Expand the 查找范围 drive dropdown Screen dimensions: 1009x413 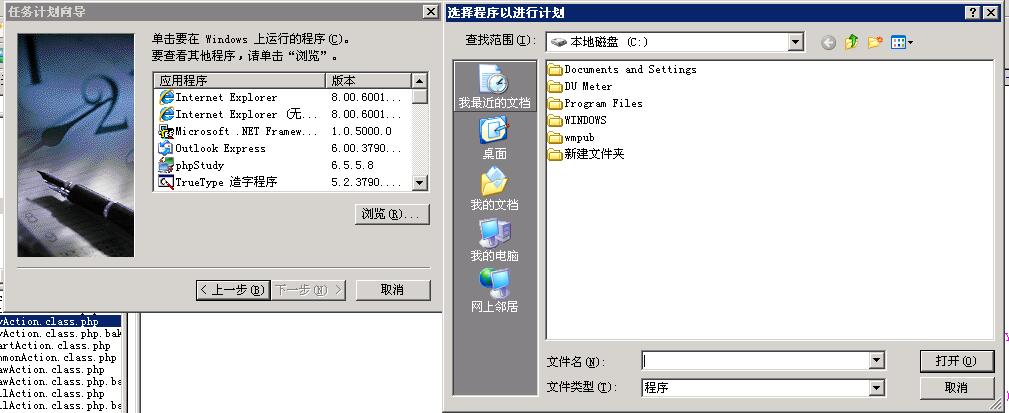coord(796,42)
